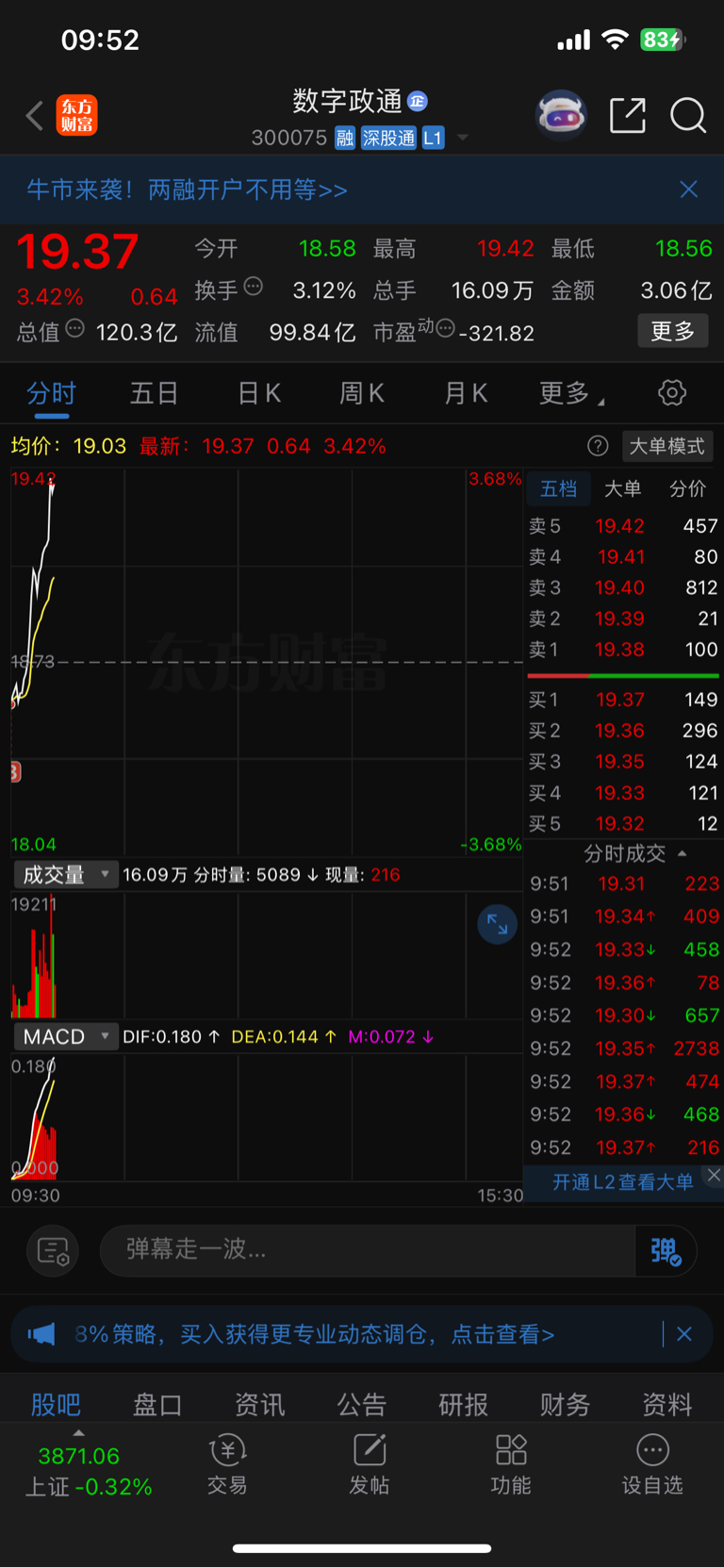
Task: Tap the 卖1 price 19.38 row
Action: tap(623, 650)
